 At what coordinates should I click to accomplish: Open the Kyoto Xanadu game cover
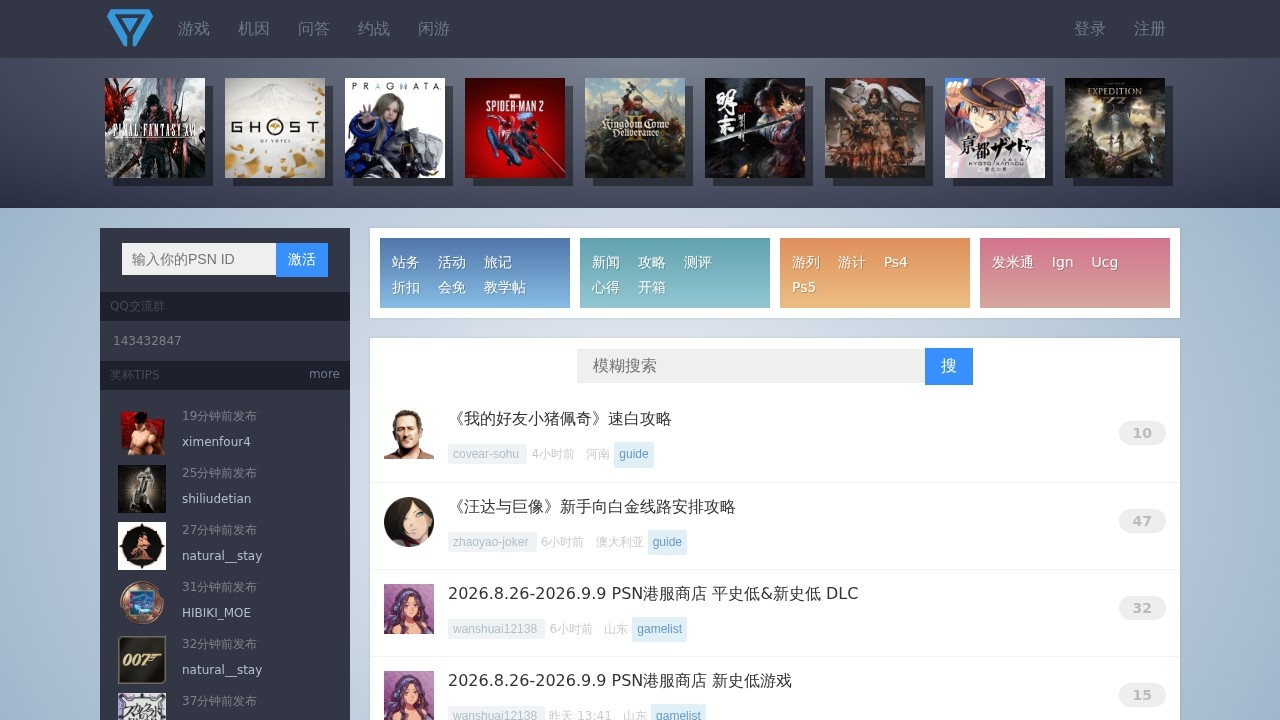[x=995, y=128]
